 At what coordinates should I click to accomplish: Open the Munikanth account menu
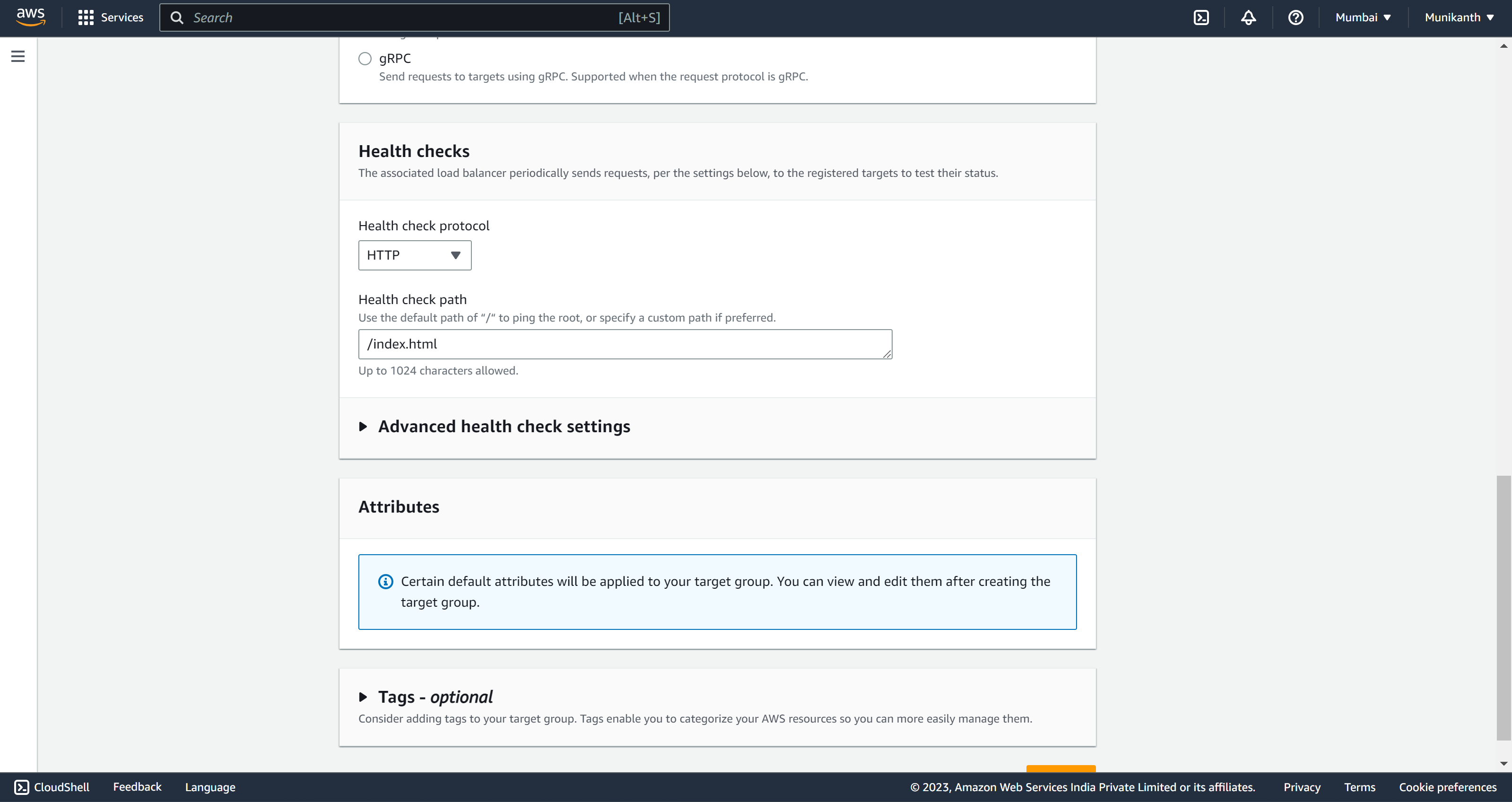pos(1459,17)
